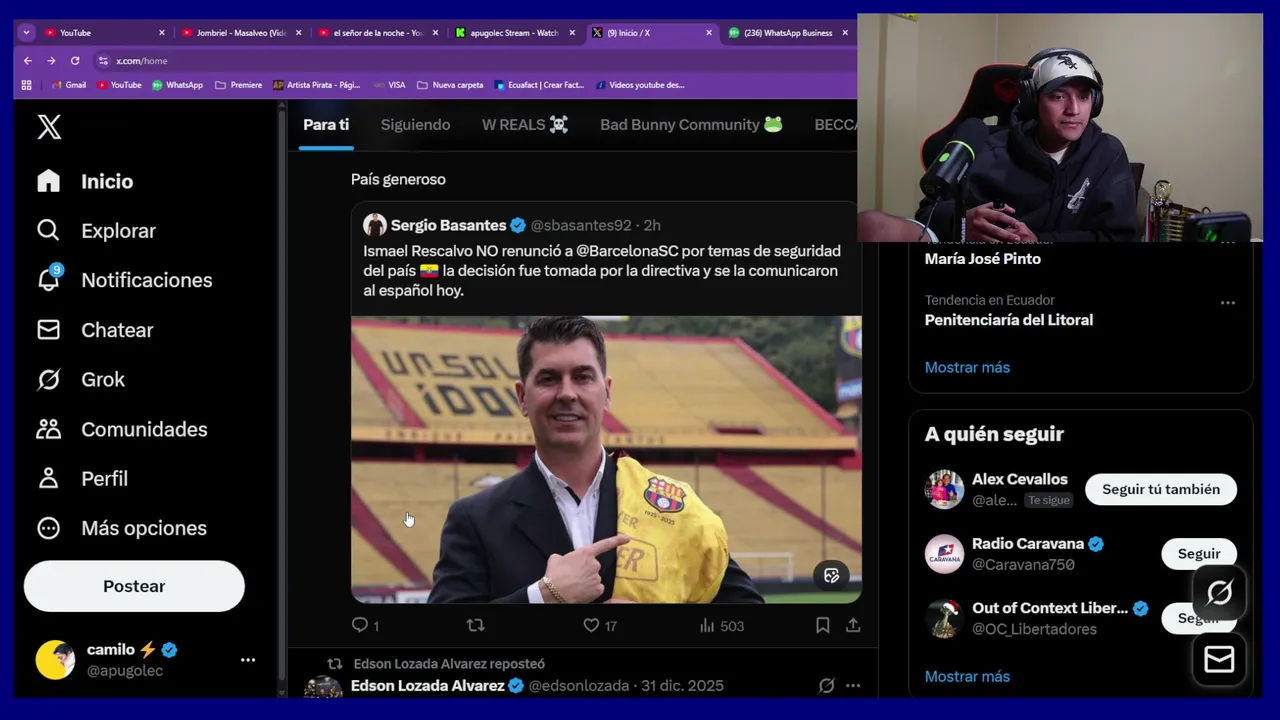
Task: Switch to the Para ti tab
Action: [x=326, y=125]
